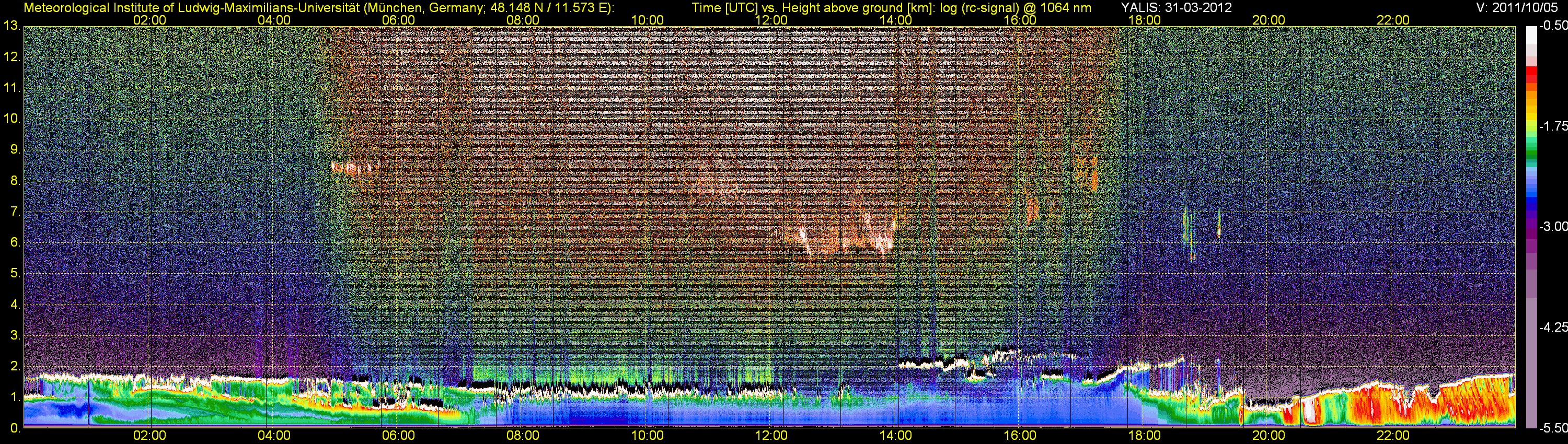Click the '11.' height axis label
The height and width of the screenshot is (444, 1568).
(x=12, y=88)
